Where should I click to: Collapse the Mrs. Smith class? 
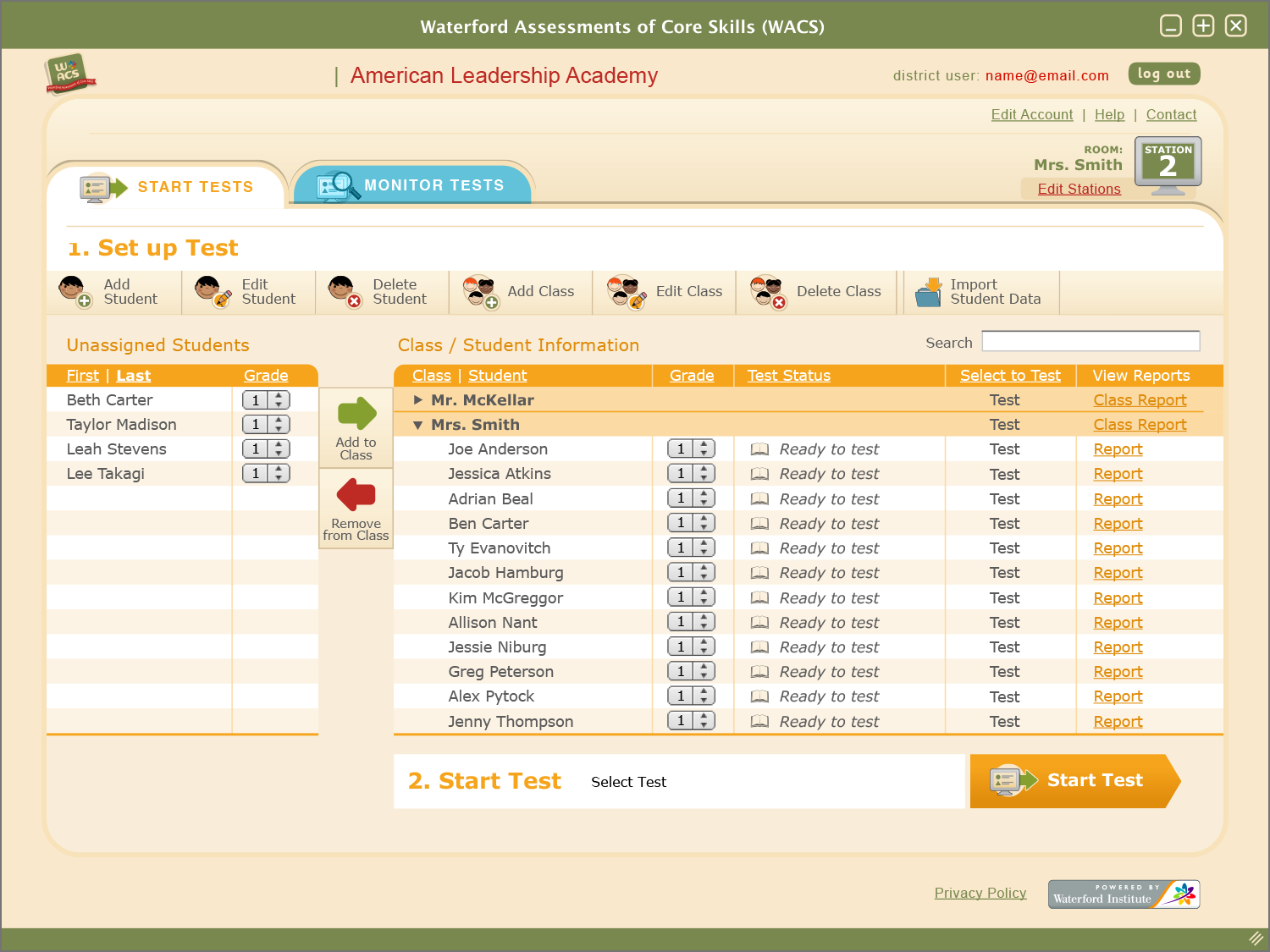418,425
